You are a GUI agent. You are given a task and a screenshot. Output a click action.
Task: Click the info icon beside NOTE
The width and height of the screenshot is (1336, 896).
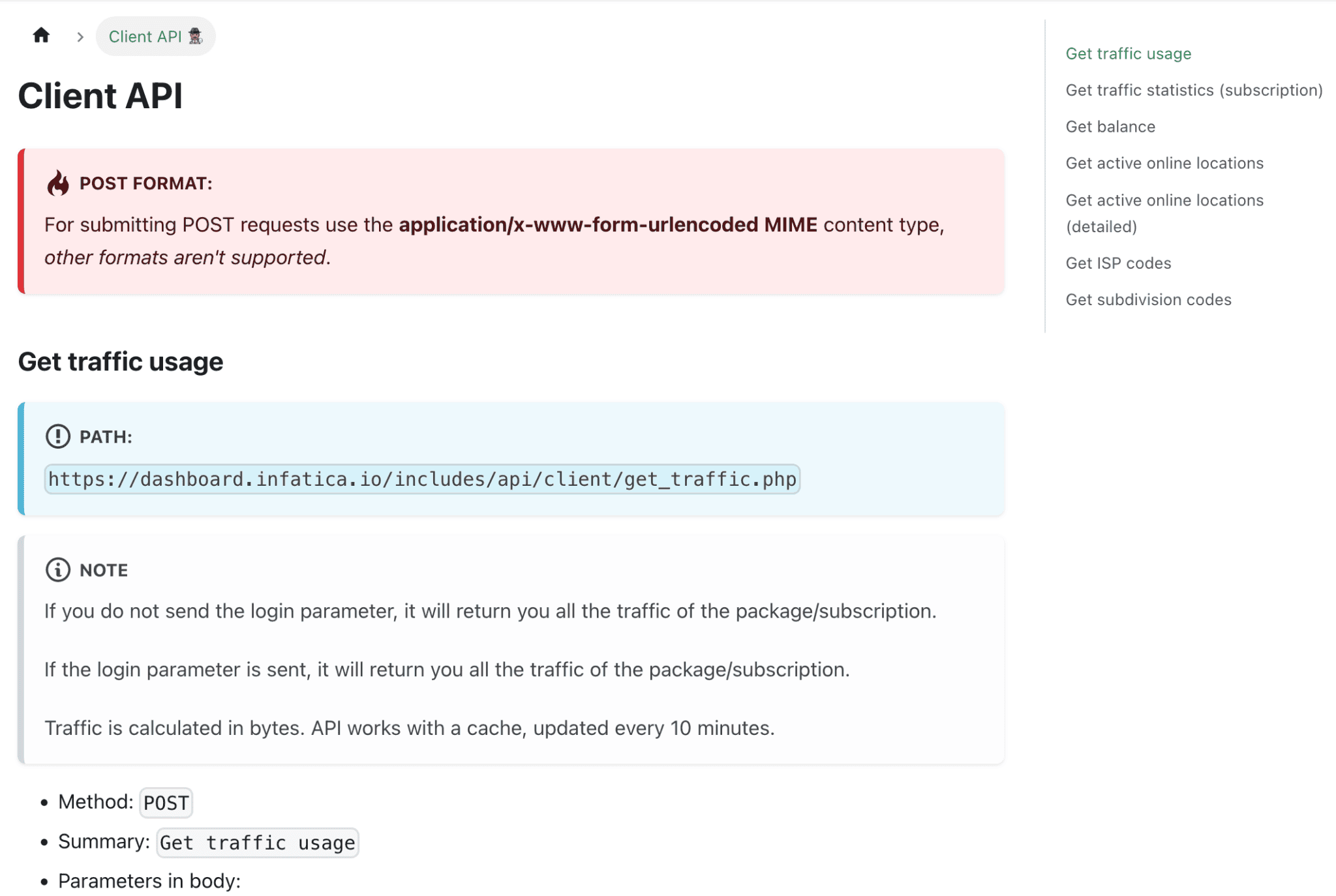pos(57,569)
